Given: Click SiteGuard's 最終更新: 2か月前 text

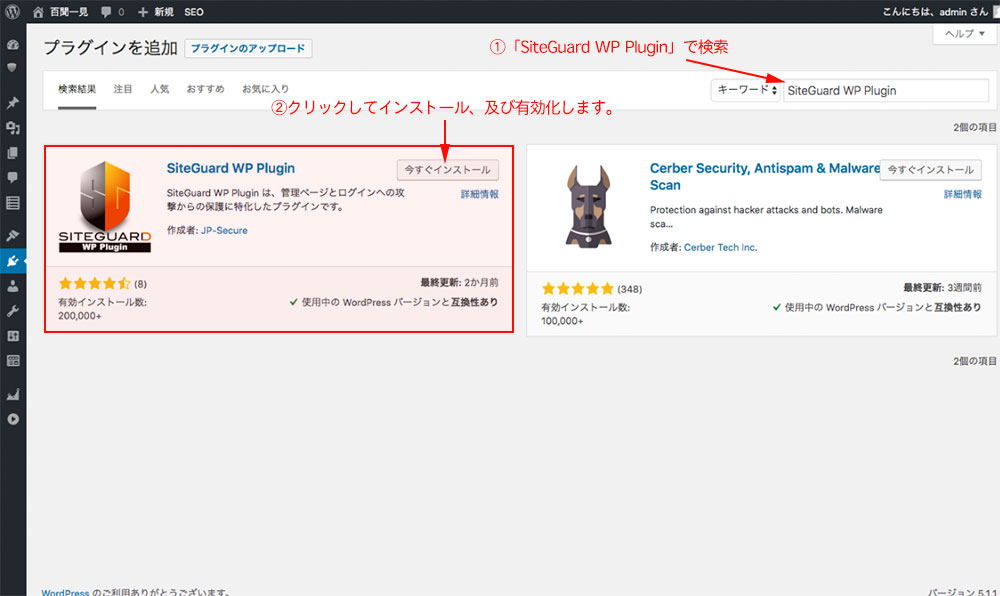Looking at the screenshot, I should click(x=459, y=282).
